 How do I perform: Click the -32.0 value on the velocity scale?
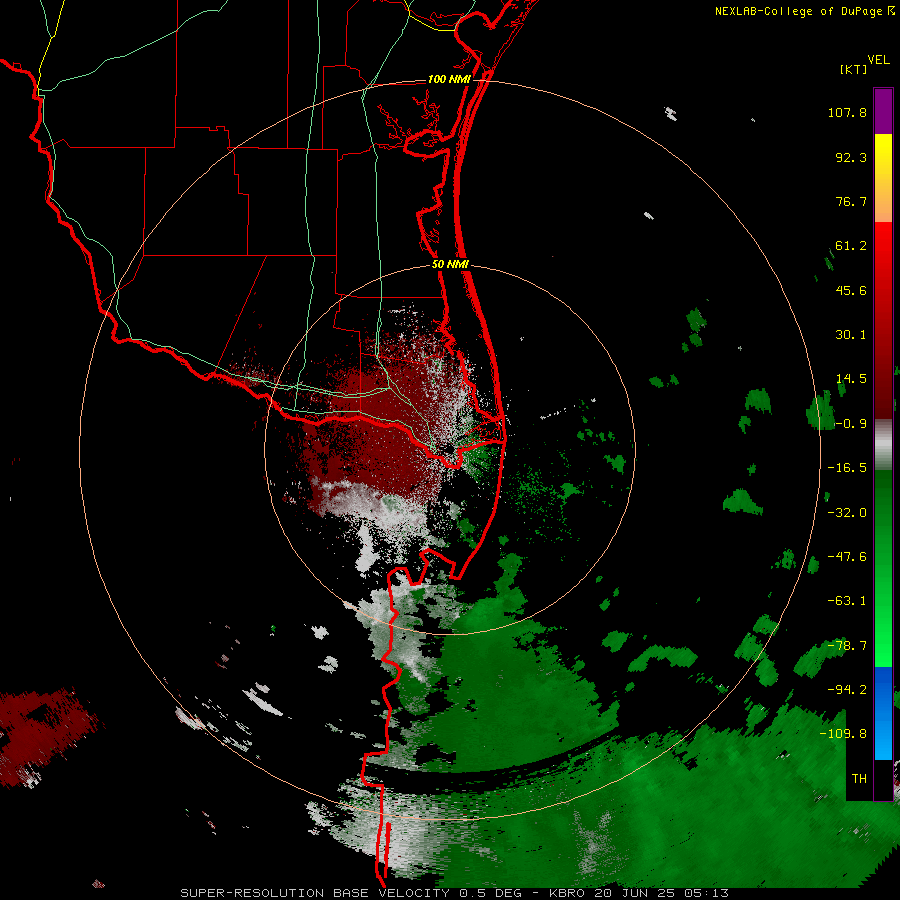(847, 513)
